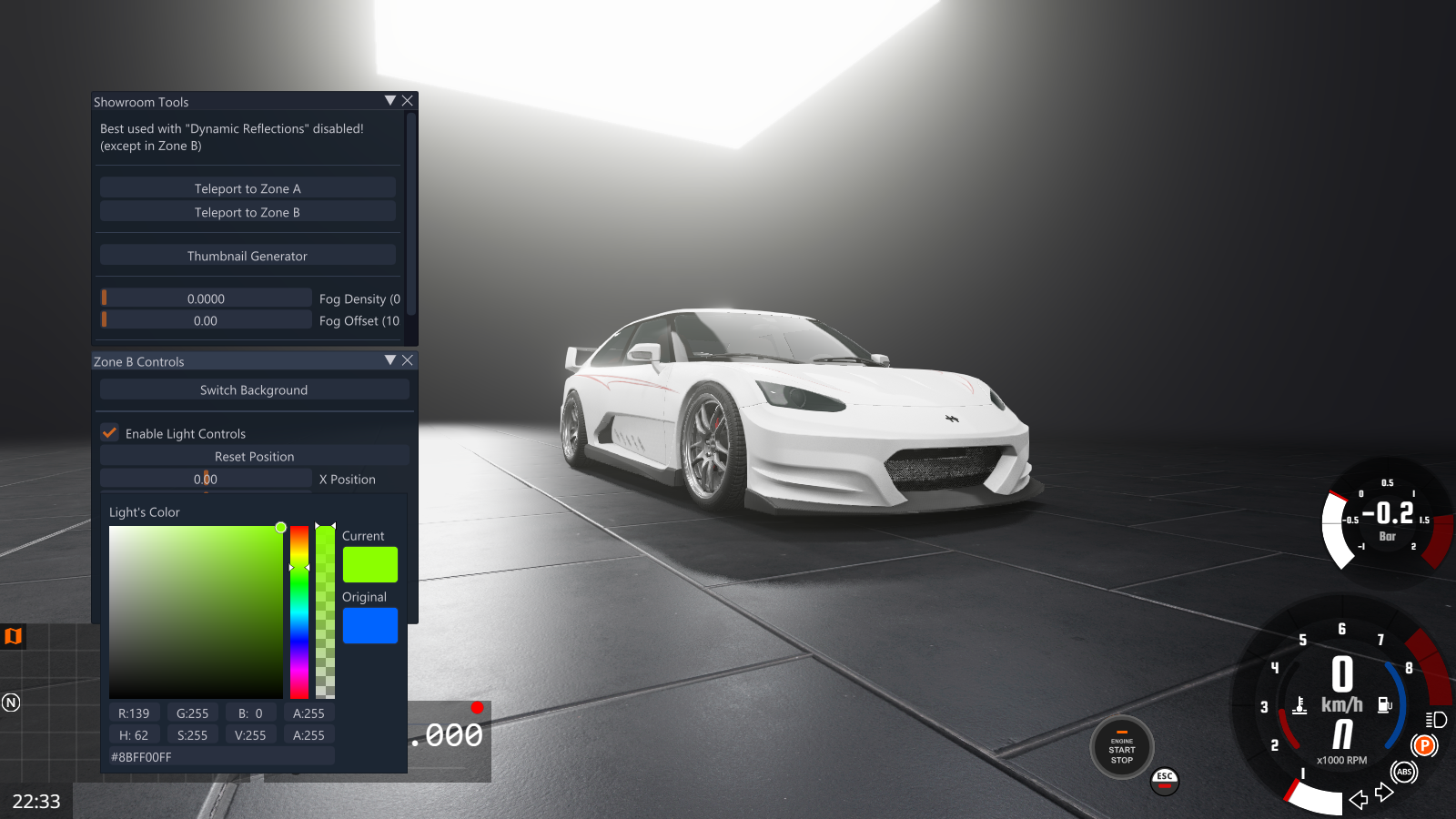Click the X Position label
Image resolution: width=1456 pixels, height=819 pixels.
(348, 479)
